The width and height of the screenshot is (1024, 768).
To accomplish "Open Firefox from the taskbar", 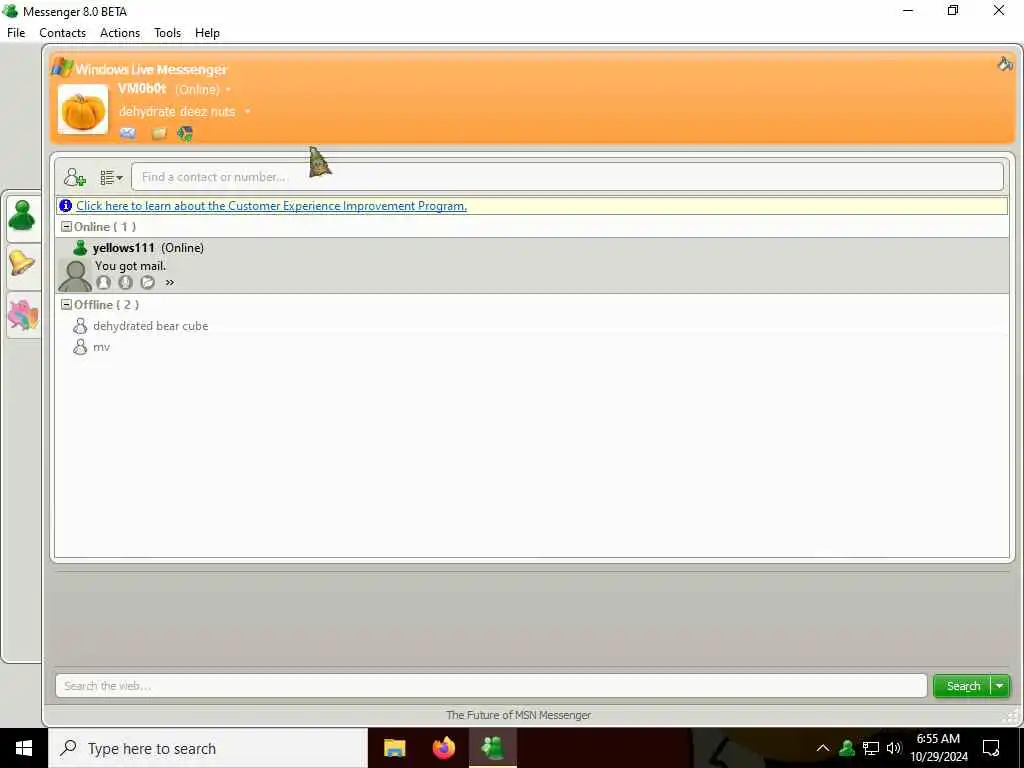I will click(x=444, y=748).
